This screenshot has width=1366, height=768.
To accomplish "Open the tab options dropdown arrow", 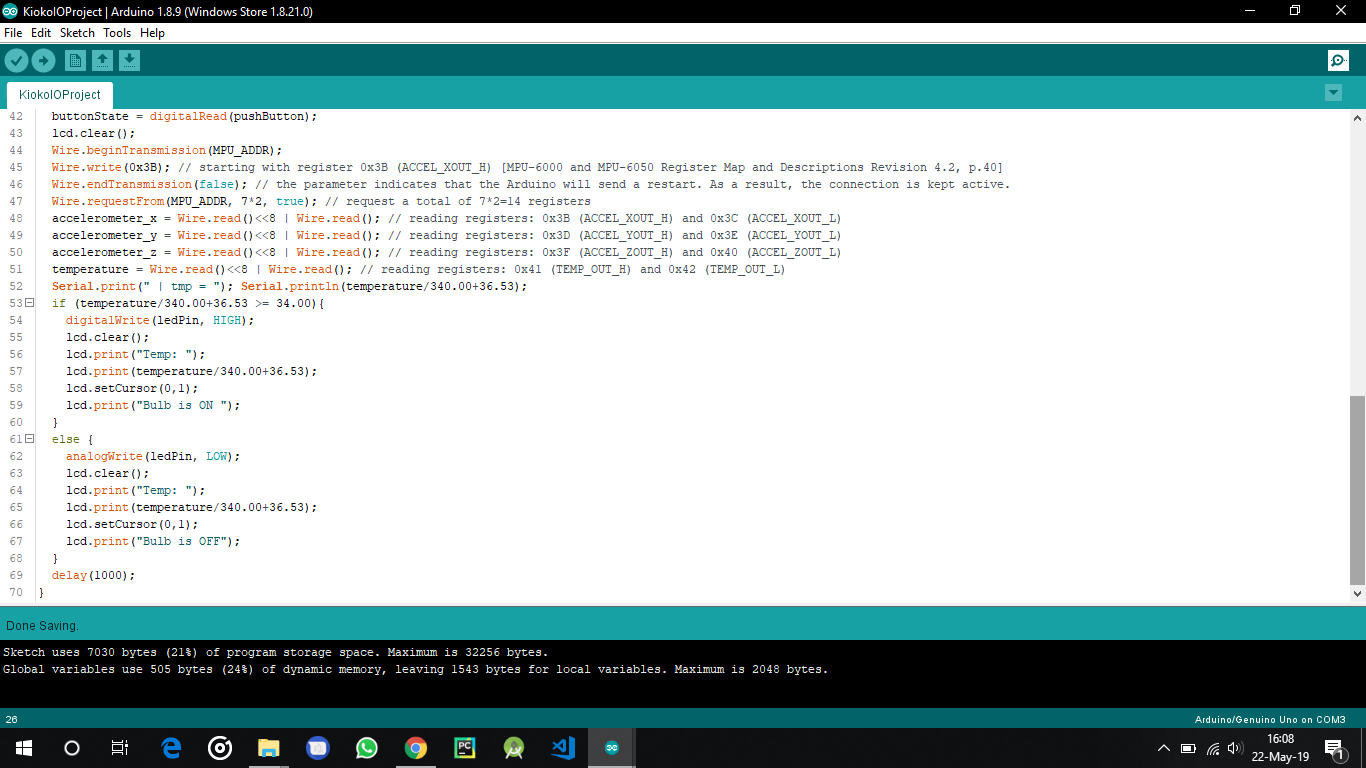I will [1333, 93].
